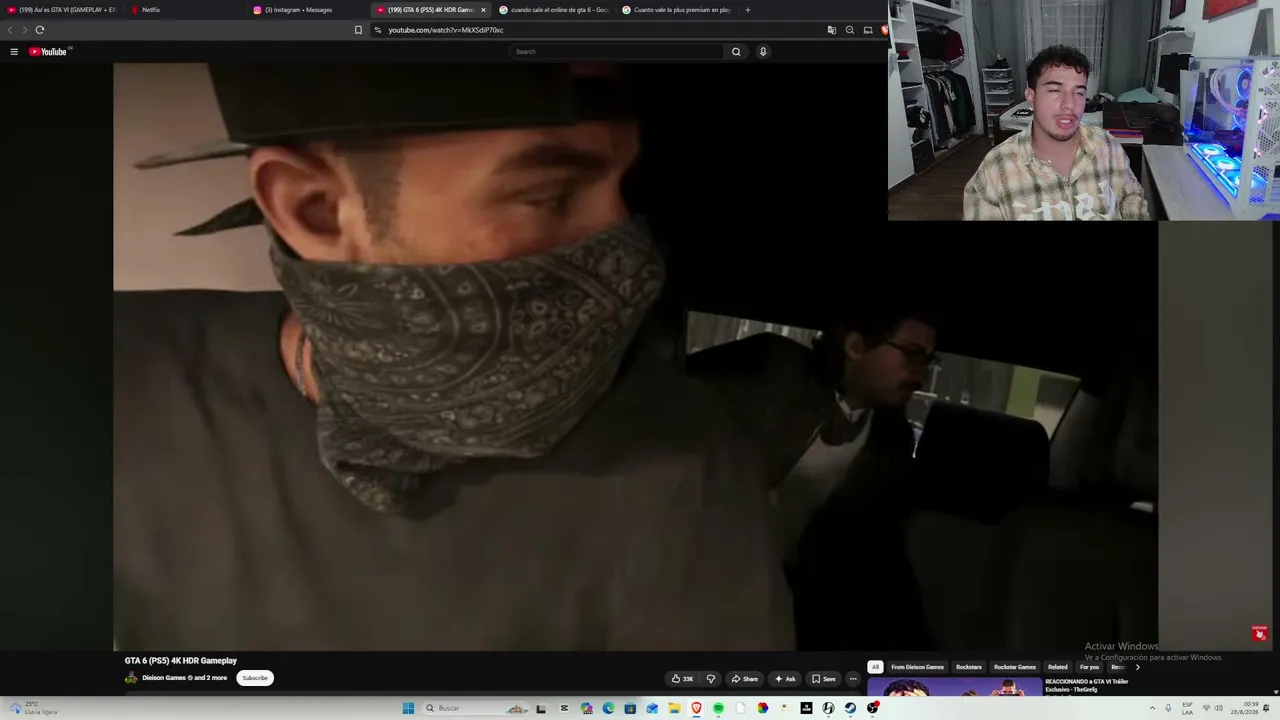
Task: Click the video title 'GTA 6 (PS5) 4K HDR Gameplay'
Action: click(x=181, y=661)
